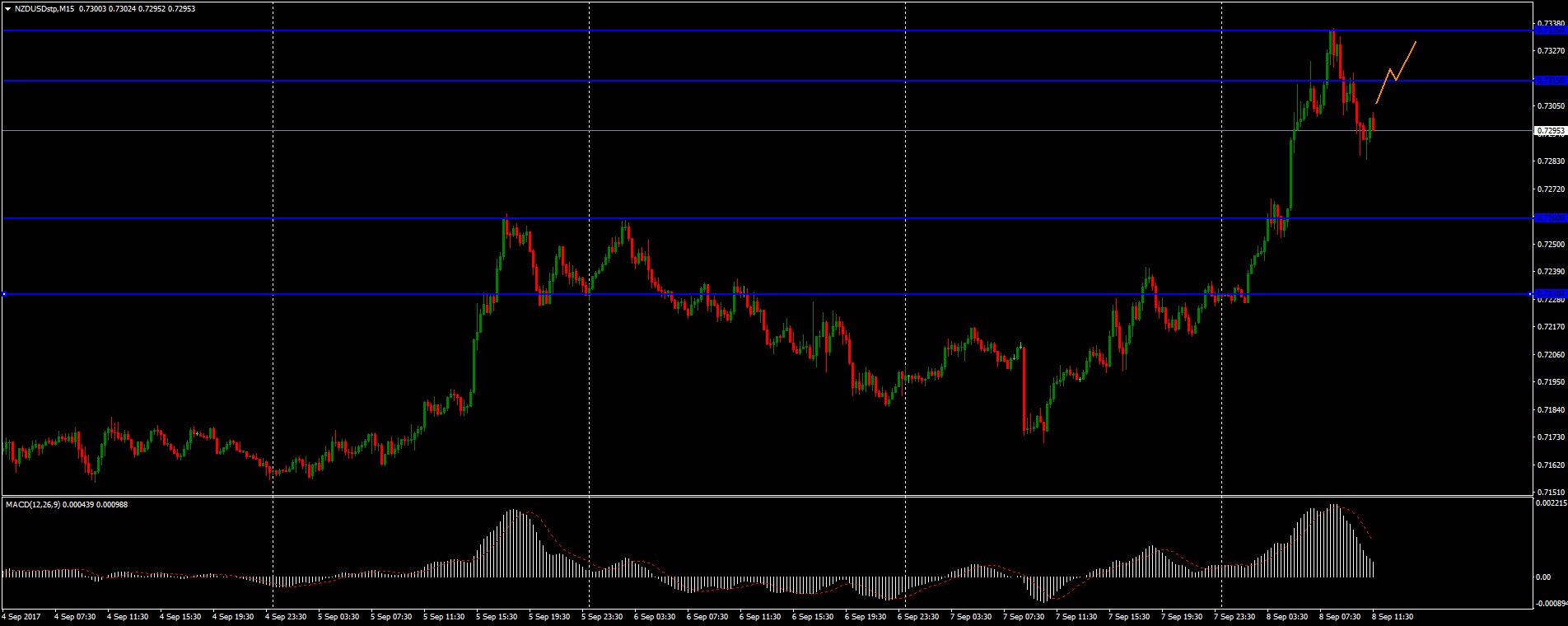Click the 0.71620 price axis label

coord(1550,465)
